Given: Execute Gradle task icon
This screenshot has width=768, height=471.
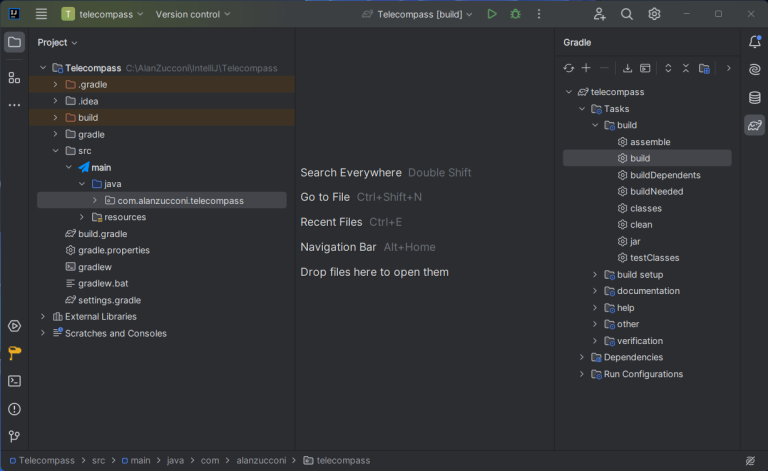Looking at the screenshot, I should [x=645, y=68].
